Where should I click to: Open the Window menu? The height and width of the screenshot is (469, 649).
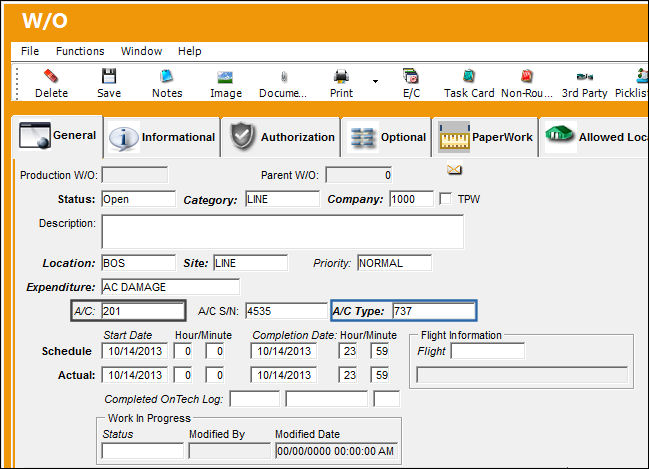click(x=141, y=51)
